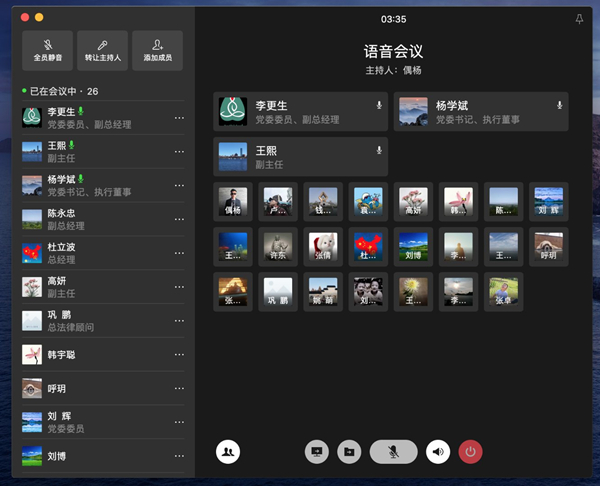
Task: Select 陈永忠 in the member list
Action: 103,219
